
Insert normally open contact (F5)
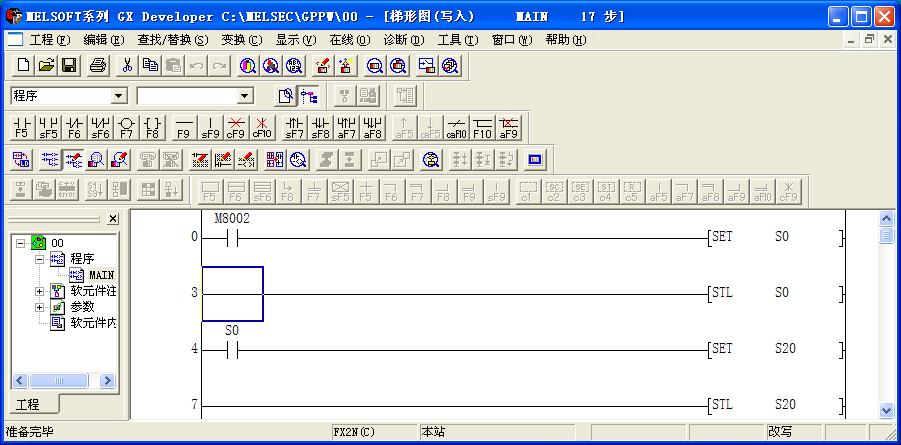click(x=22, y=127)
